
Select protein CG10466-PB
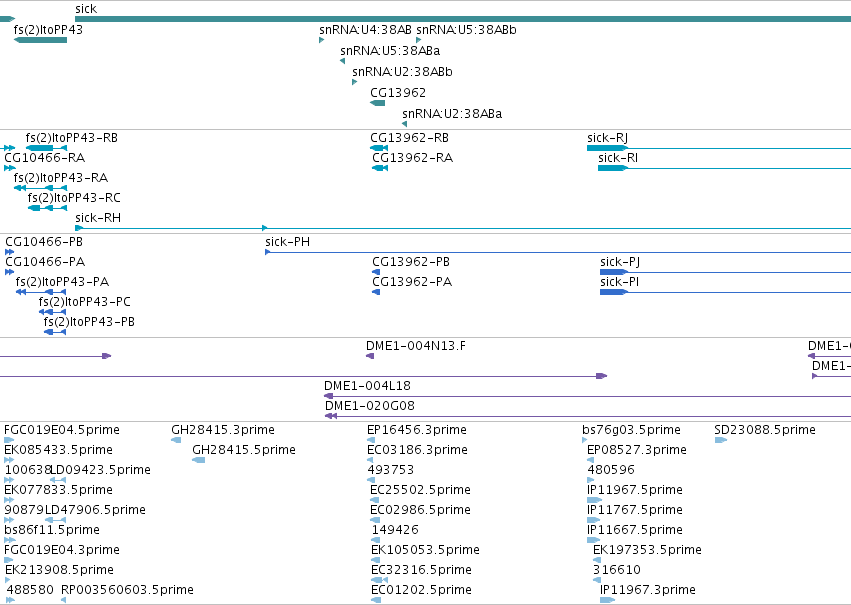click(x=44, y=242)
